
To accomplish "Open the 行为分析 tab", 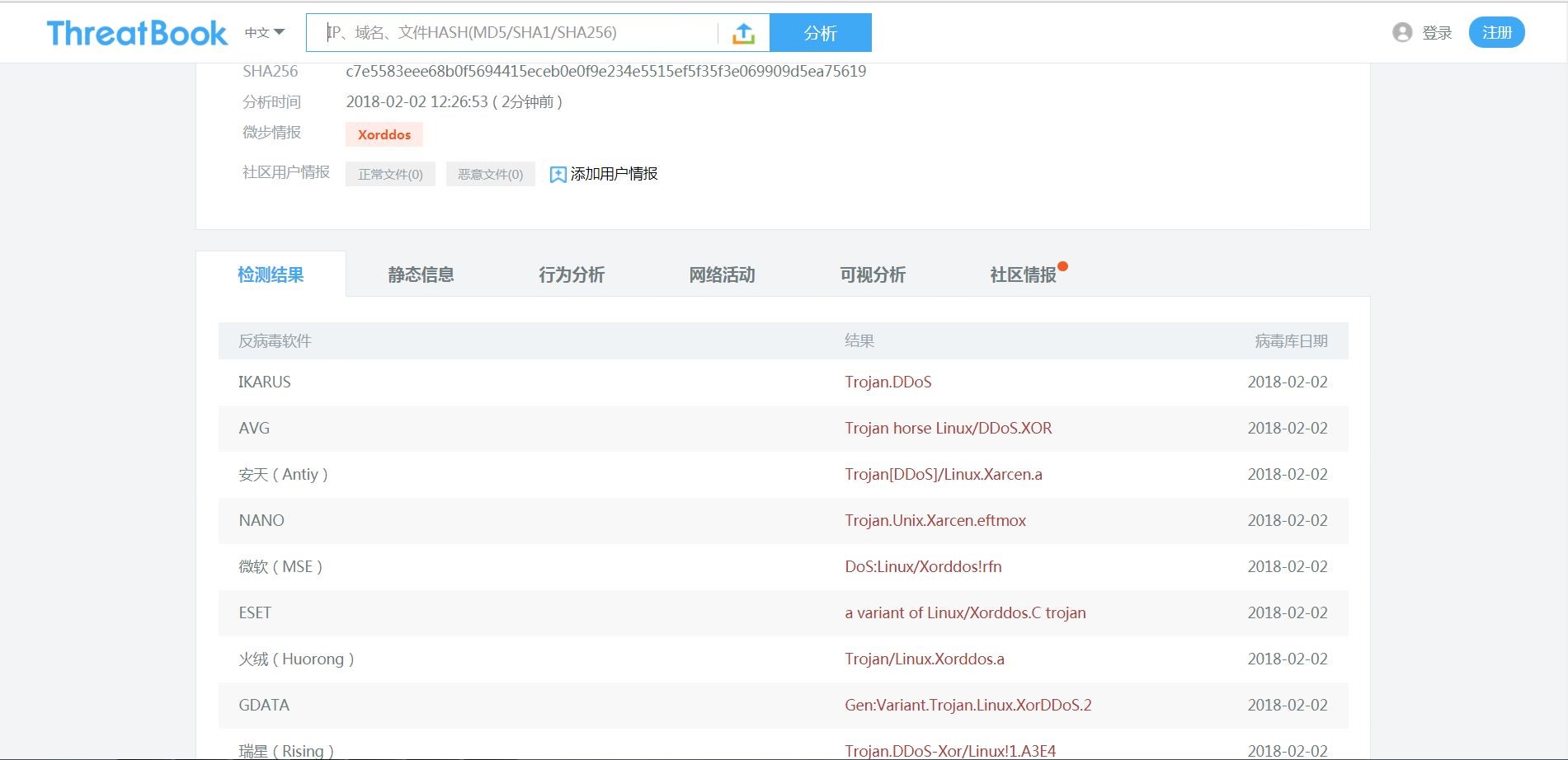I will click(x=572, y=274).
